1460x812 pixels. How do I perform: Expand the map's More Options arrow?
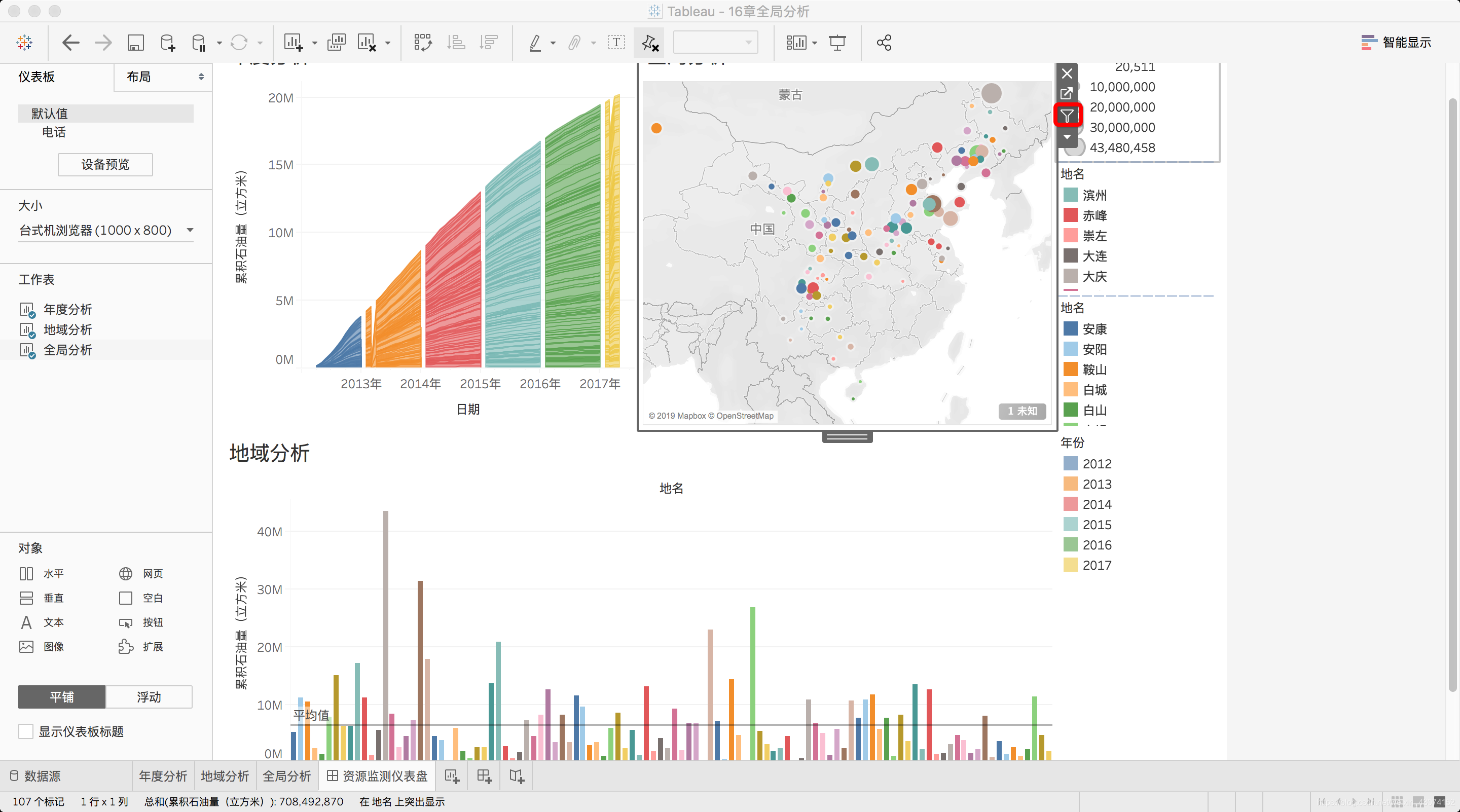click(1067, 136)
